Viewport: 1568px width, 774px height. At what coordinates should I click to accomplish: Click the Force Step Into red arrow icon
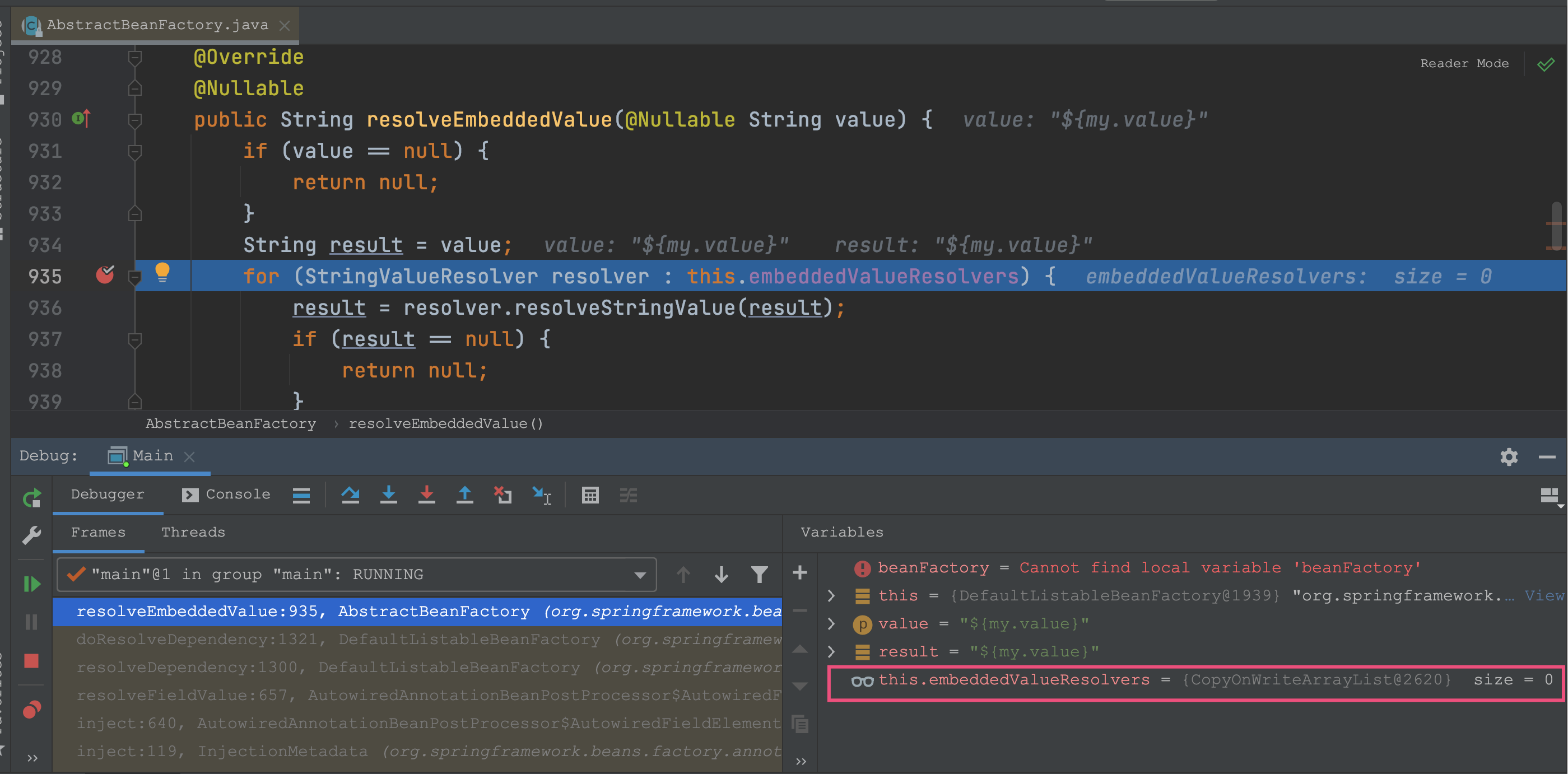pos(427,495)
